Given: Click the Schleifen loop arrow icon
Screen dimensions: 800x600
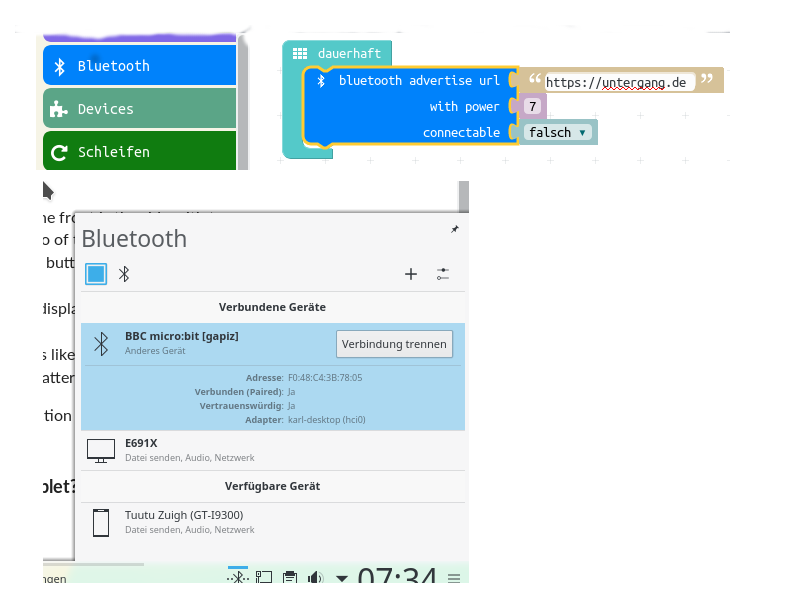Looking at the screenshot, I should tap(59, 152).
